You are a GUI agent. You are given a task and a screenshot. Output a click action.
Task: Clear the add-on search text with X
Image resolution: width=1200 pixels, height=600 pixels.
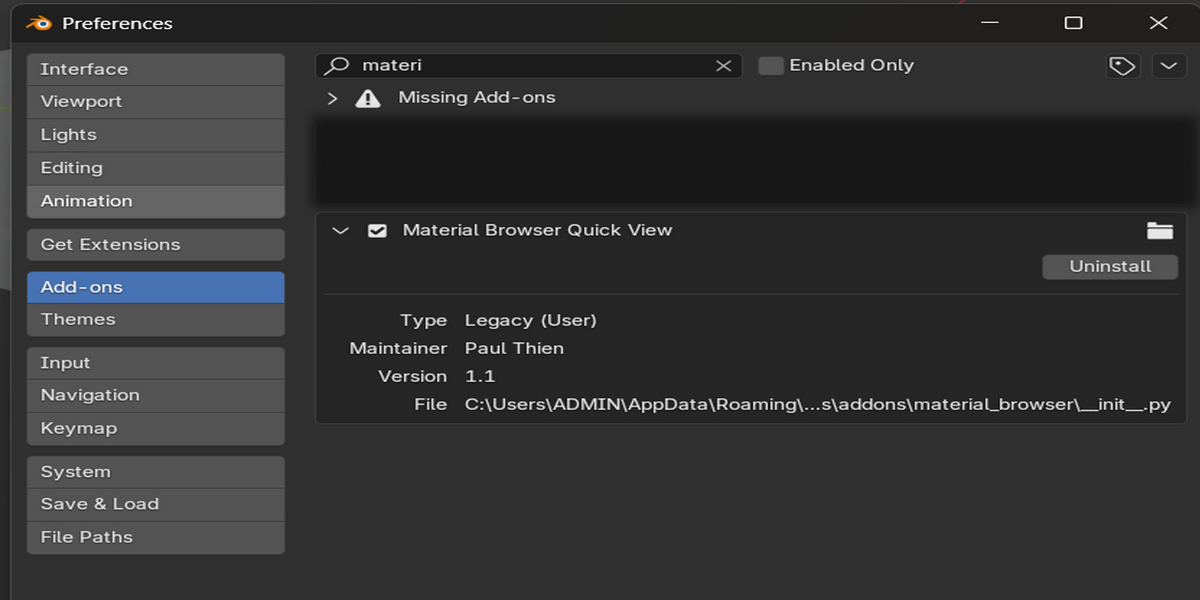point(723,65)
